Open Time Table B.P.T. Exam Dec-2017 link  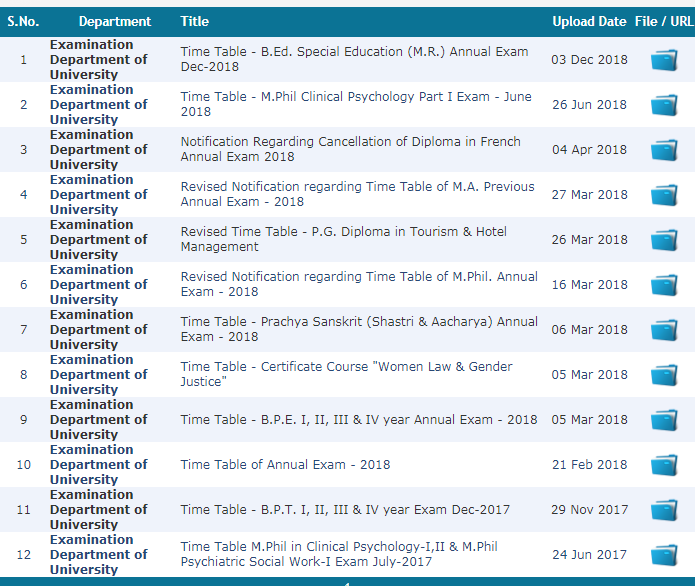click(345, 509)
